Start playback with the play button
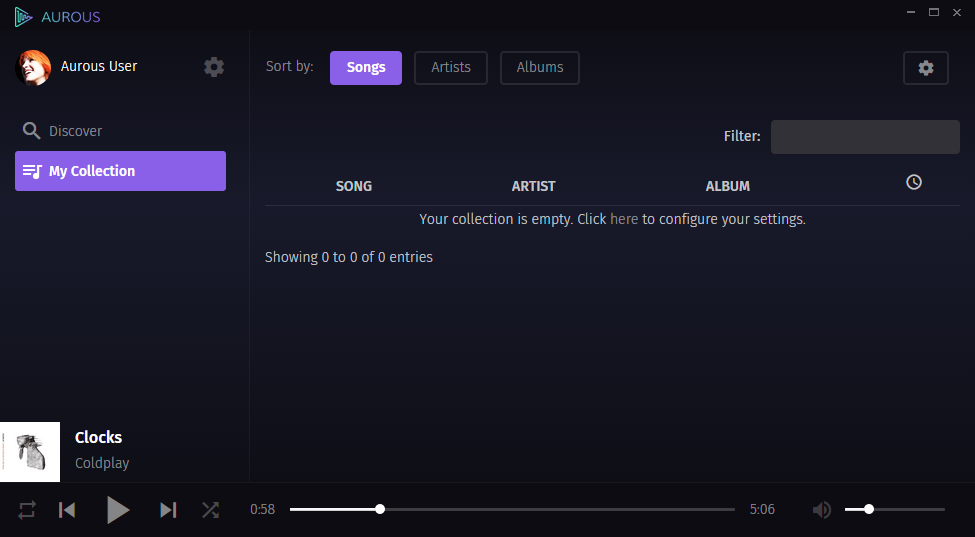 coord(117,510)
